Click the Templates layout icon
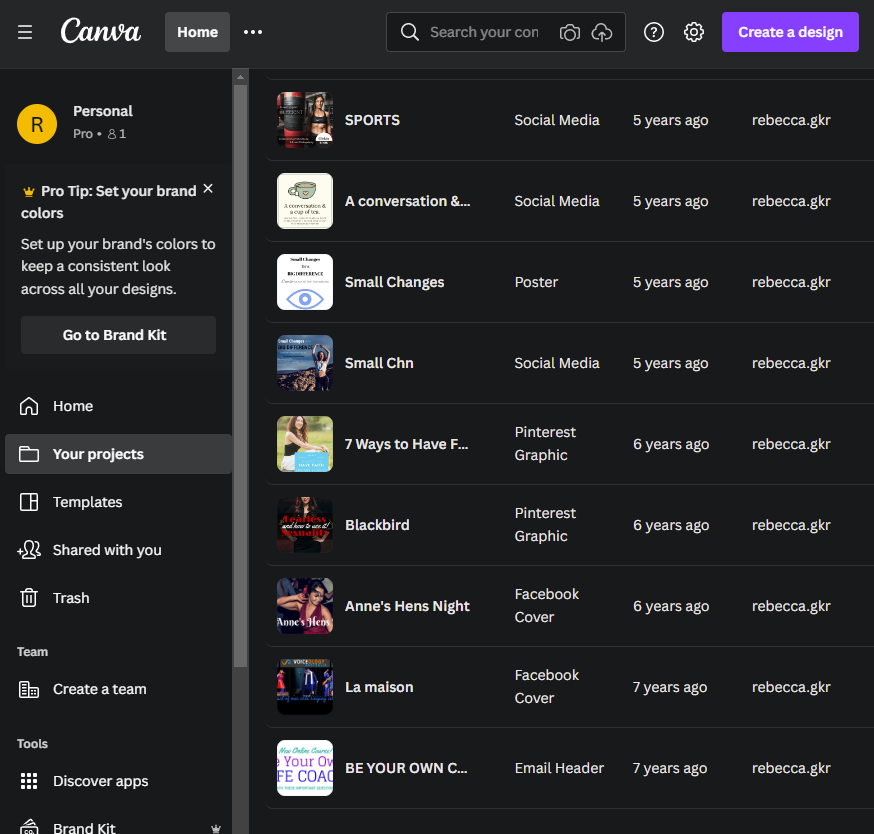The width and height of the screenshot is (874, 834). (29, 502)
